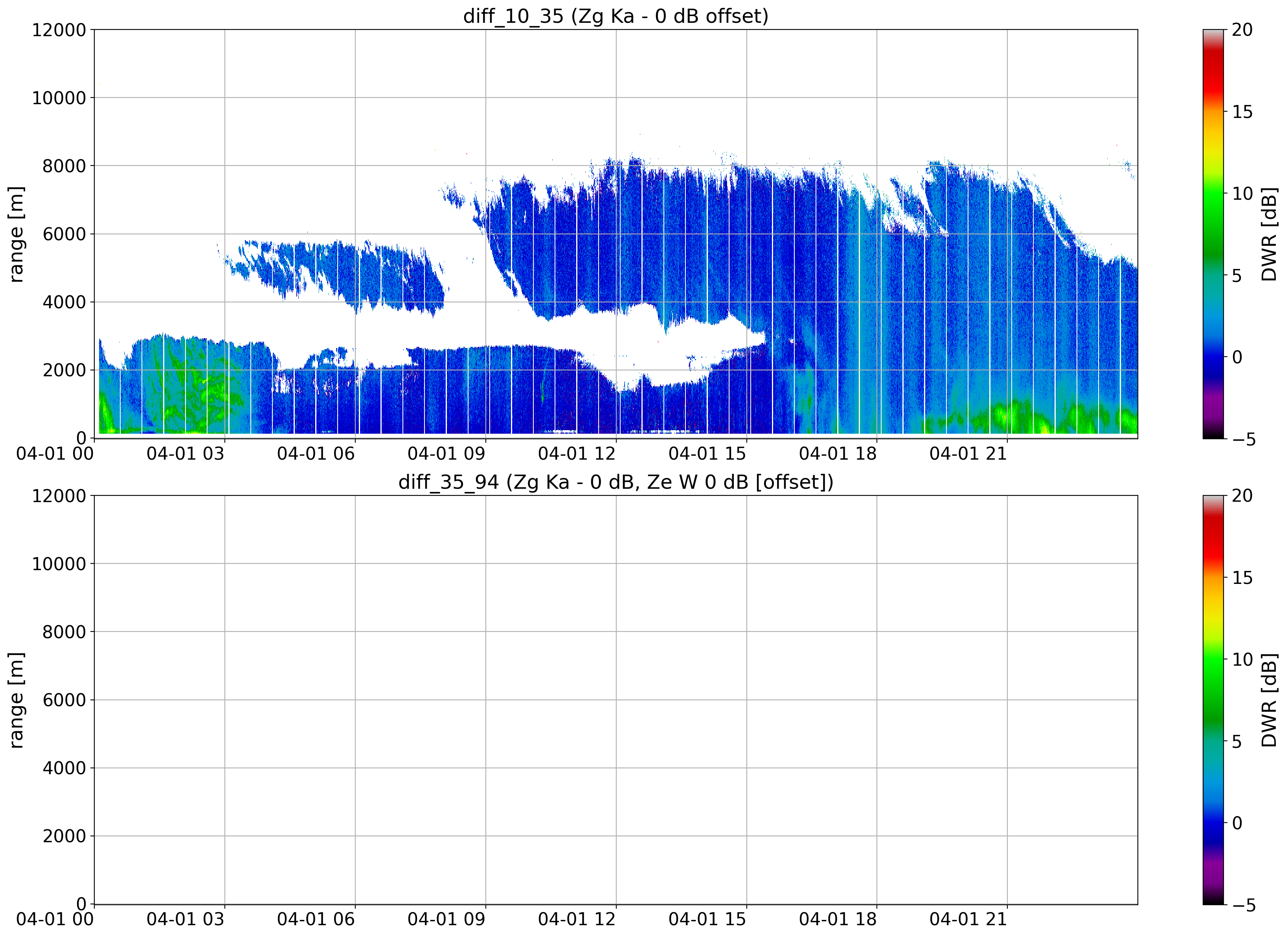1288x937 pixels.
Task: Click "DWR [dB]" label beside diff_35_94 colorbar
Action: (1269, 700)
